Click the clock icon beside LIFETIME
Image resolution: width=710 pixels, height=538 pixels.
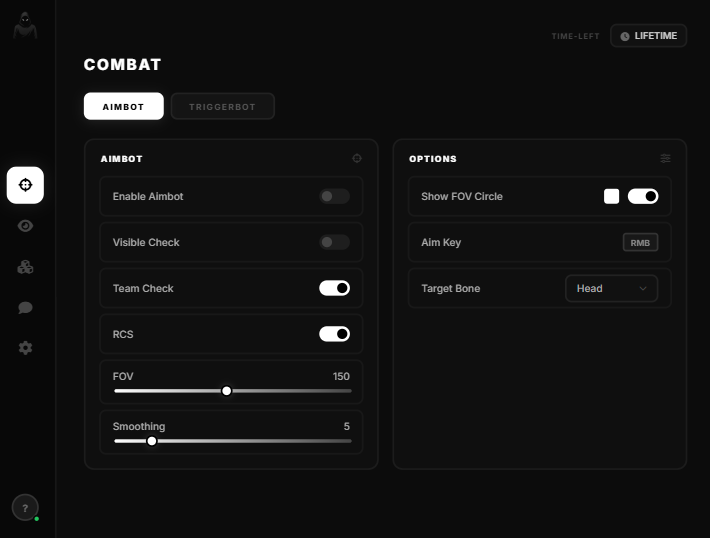[624, 36]
